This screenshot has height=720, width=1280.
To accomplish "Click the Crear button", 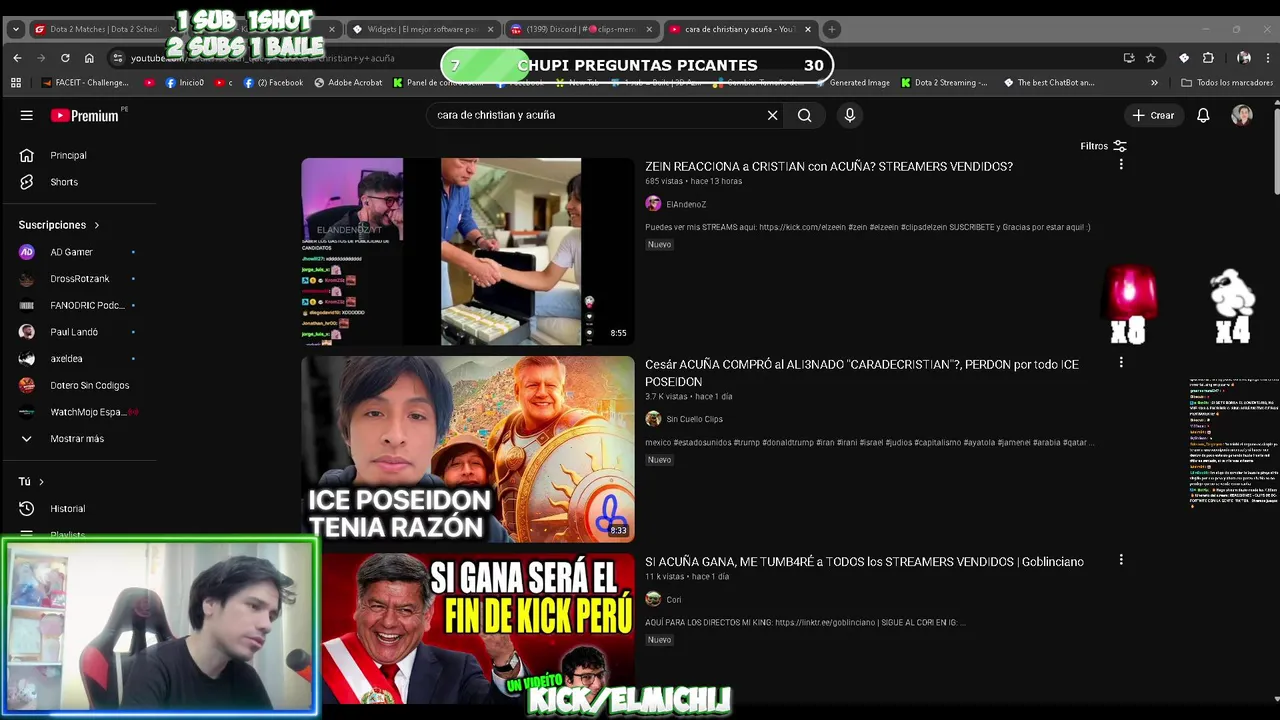I will (1153, 115).
